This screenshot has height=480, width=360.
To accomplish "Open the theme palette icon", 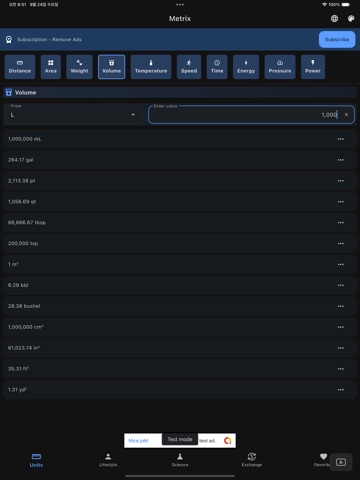I will 351,19.
